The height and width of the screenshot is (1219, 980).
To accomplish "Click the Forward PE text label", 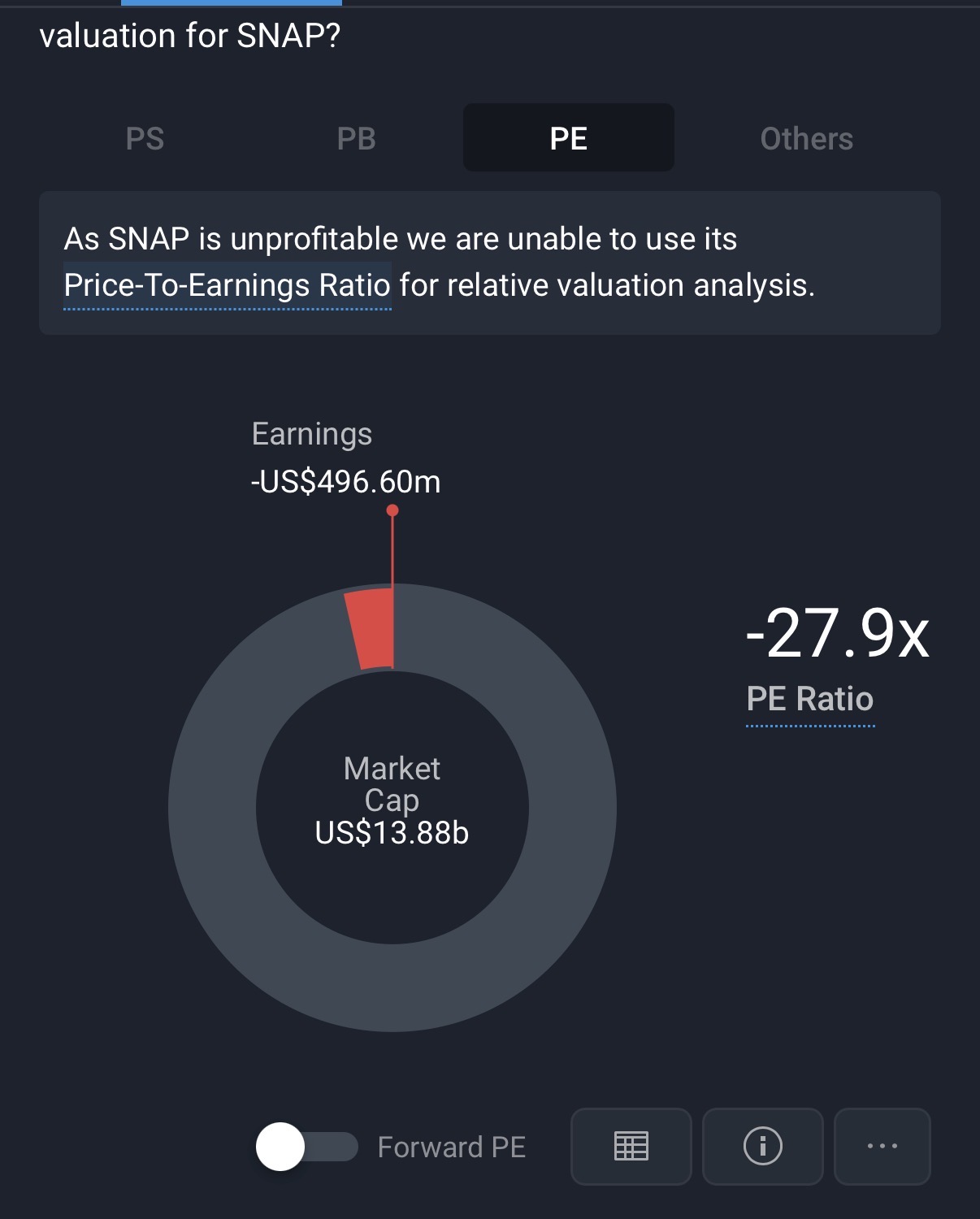I will [x=451, y=1147].
